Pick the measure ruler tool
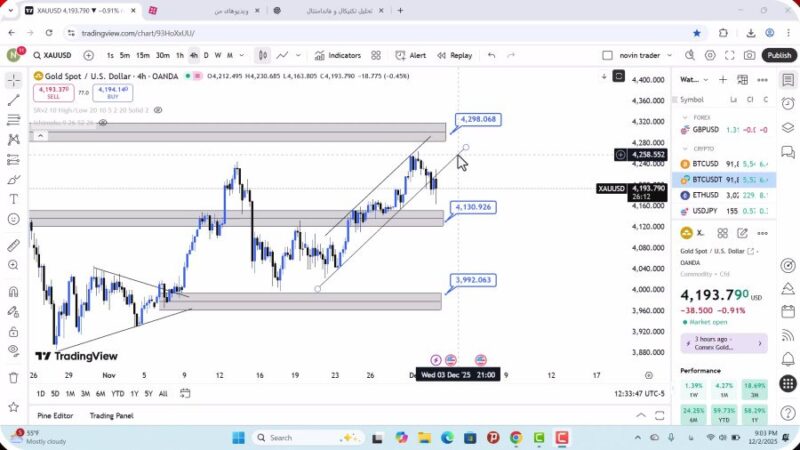This screenshot has height=450, width=800. coord(13,245)
